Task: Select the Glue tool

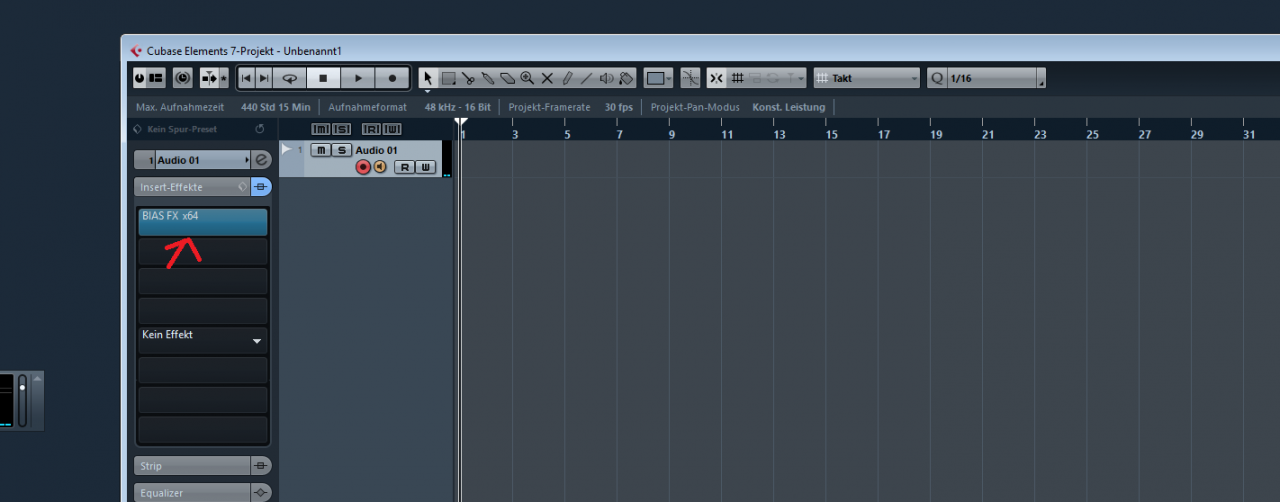Action: pos(488,78)
